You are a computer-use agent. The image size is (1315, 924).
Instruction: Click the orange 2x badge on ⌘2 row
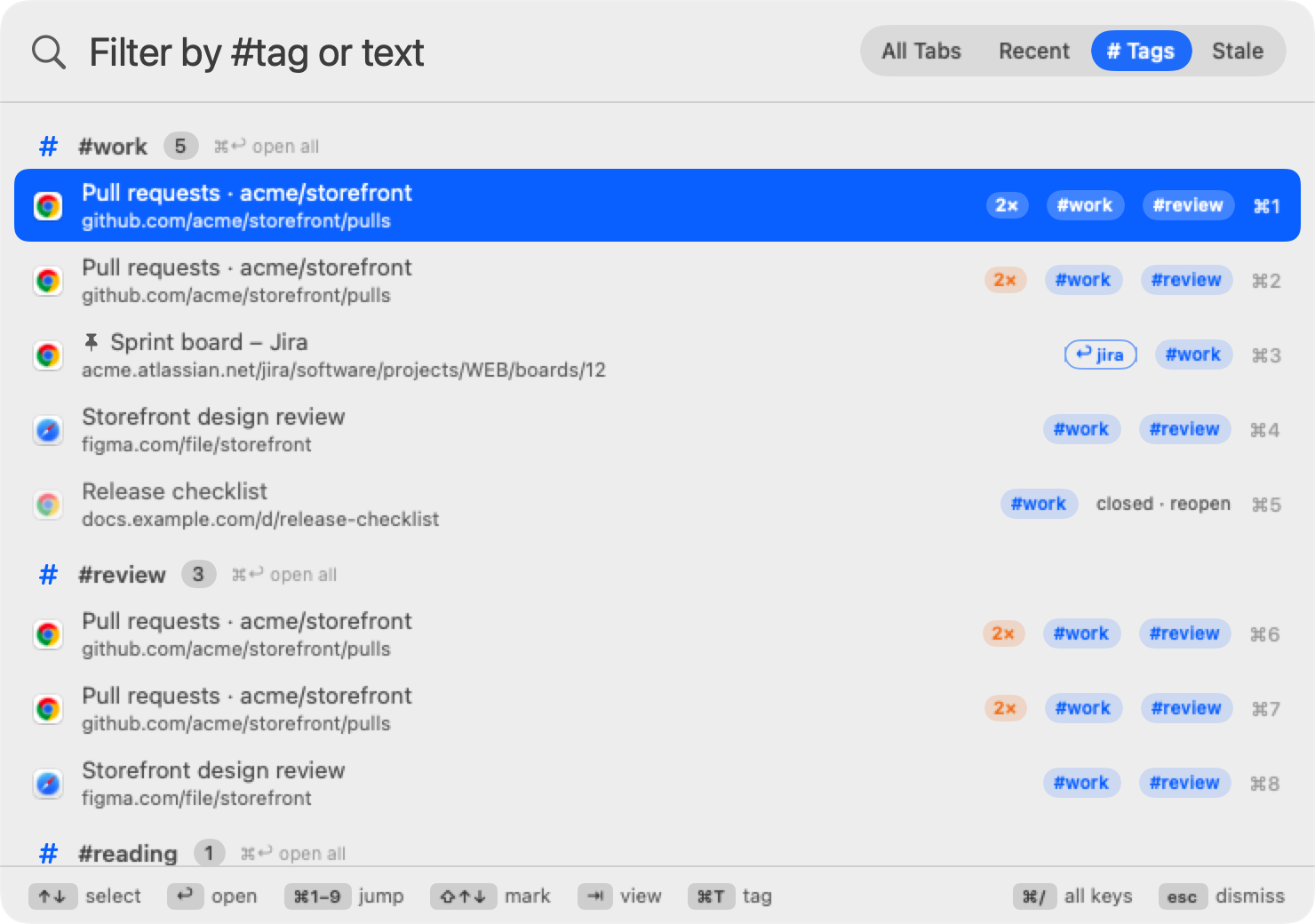point(1005,280)
